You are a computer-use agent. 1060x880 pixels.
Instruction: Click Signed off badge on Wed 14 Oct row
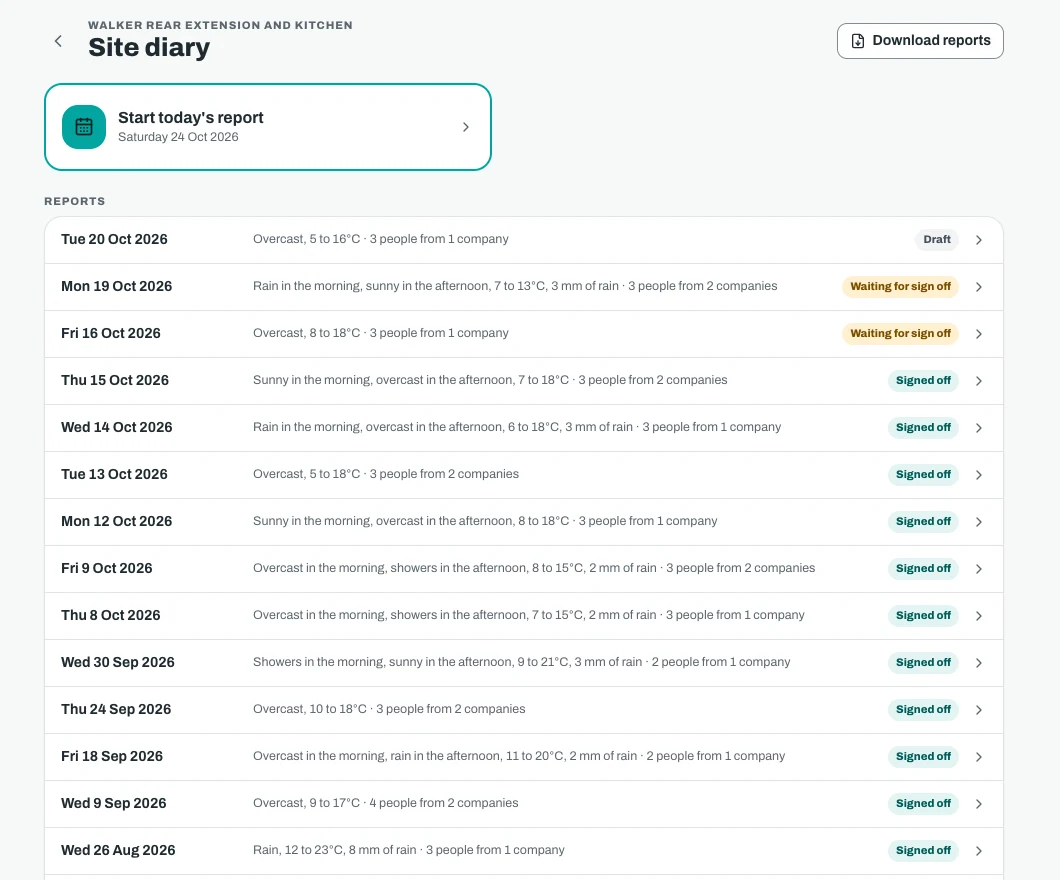point(923,427)
